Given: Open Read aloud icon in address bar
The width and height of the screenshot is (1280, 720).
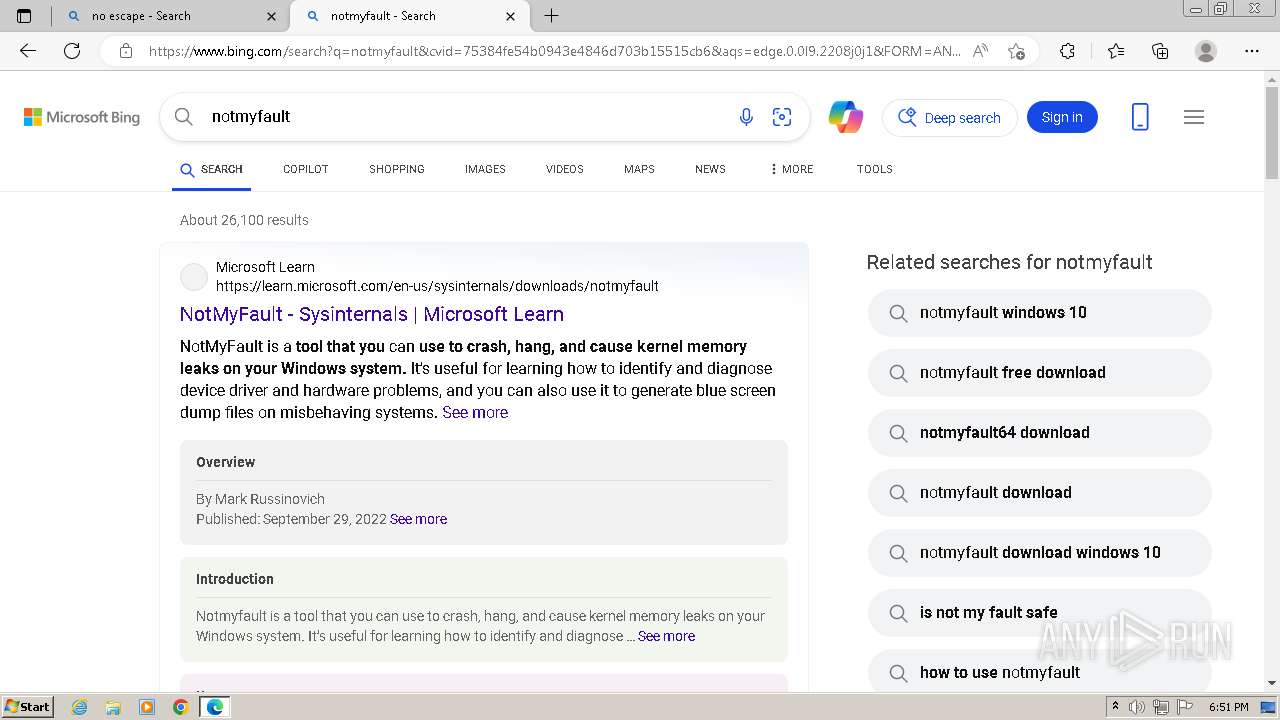Looking at the screenshot, I should 980,51.
